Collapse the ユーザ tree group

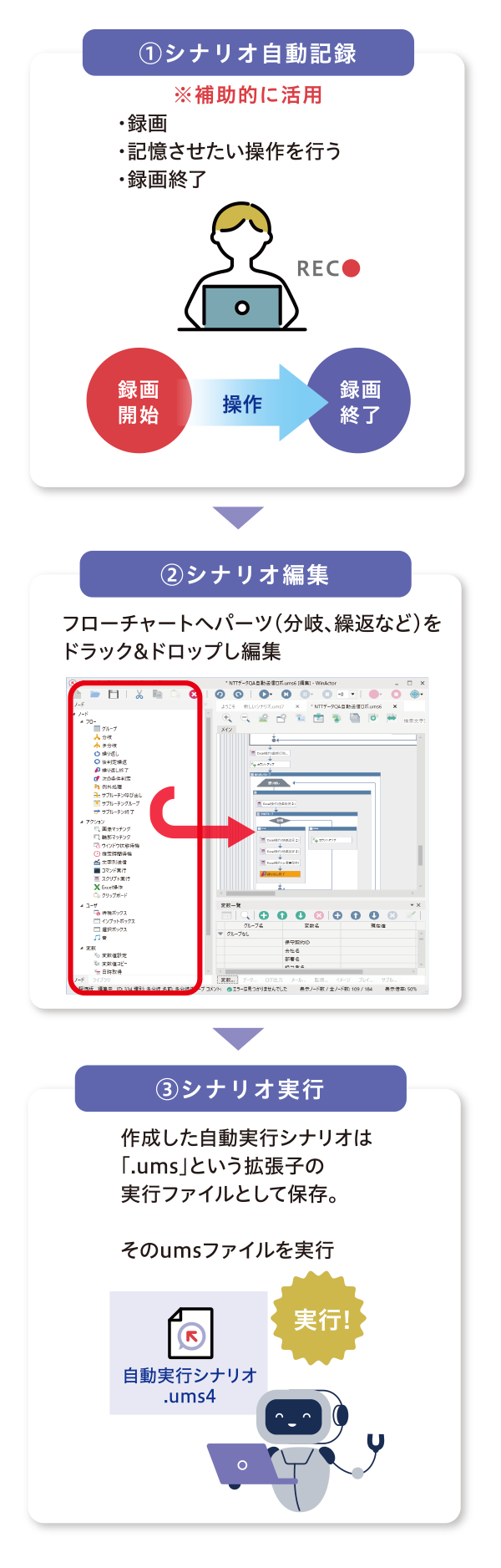click(82, 905)
